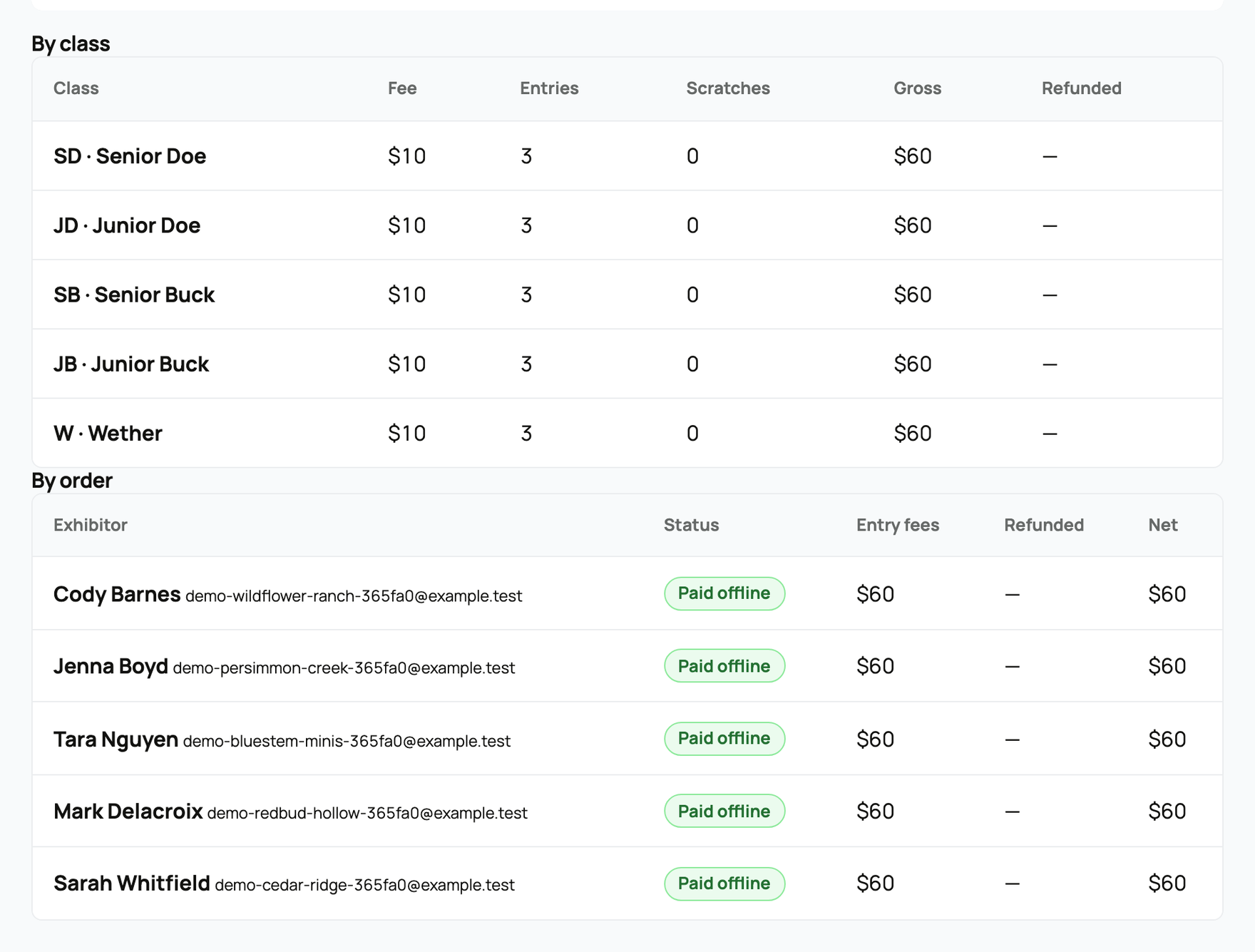
Task: Click Mark Delacroix Paid offline badge
Action: tap(724, 811)
